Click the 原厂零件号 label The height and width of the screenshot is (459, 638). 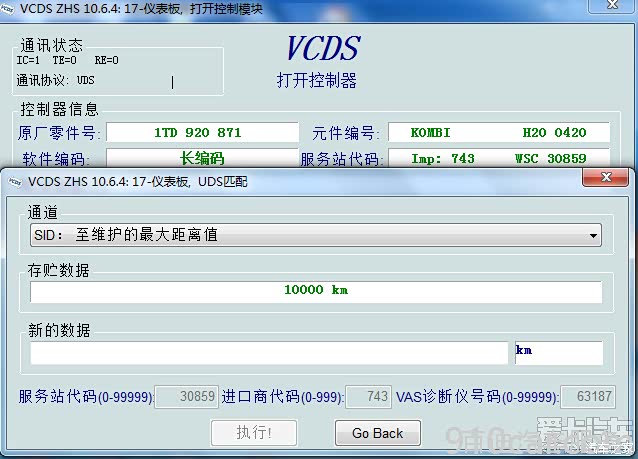58,133
